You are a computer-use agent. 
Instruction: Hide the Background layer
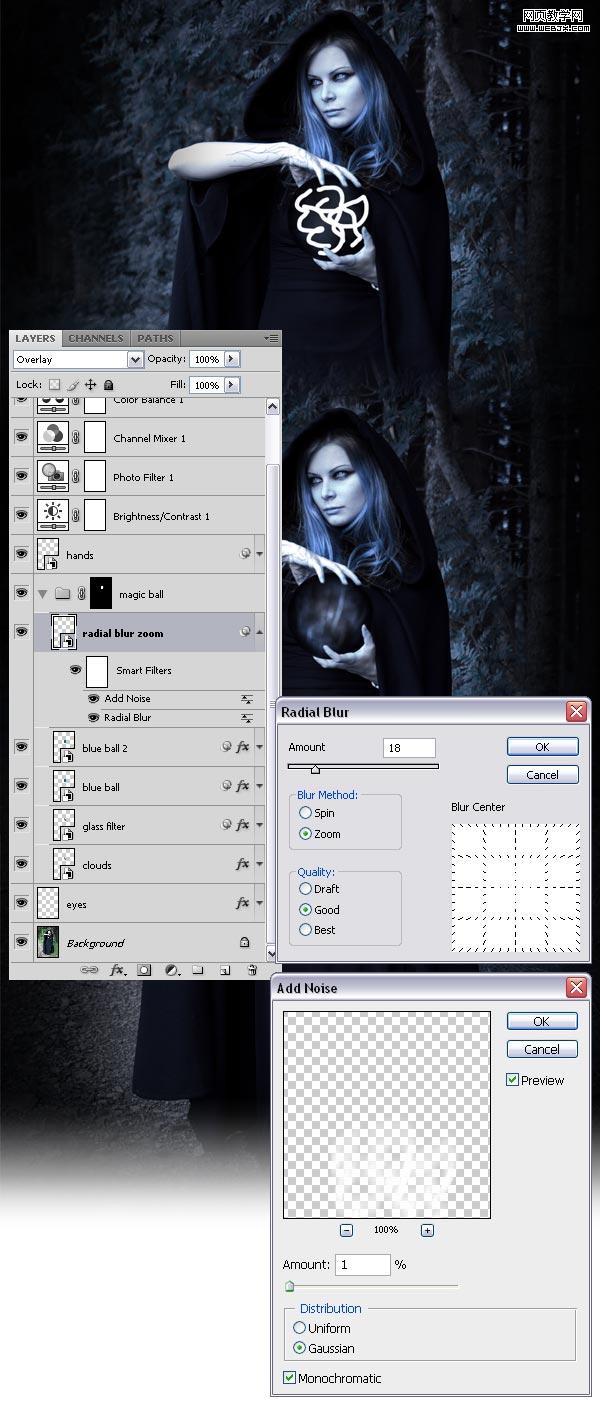(x=21, y=942)
